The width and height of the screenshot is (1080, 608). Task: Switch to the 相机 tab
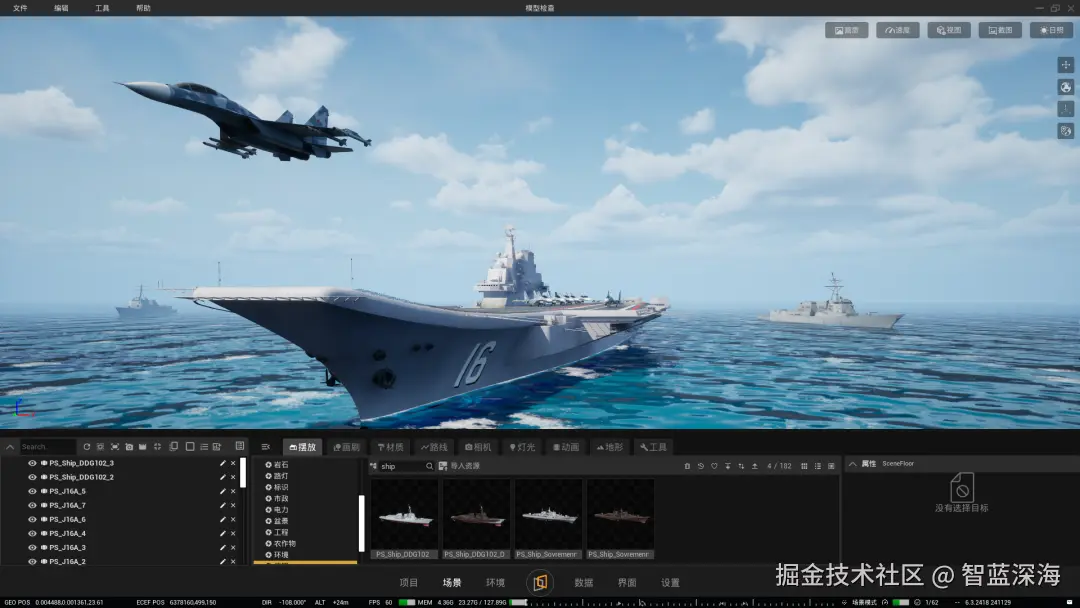point(478,447)
